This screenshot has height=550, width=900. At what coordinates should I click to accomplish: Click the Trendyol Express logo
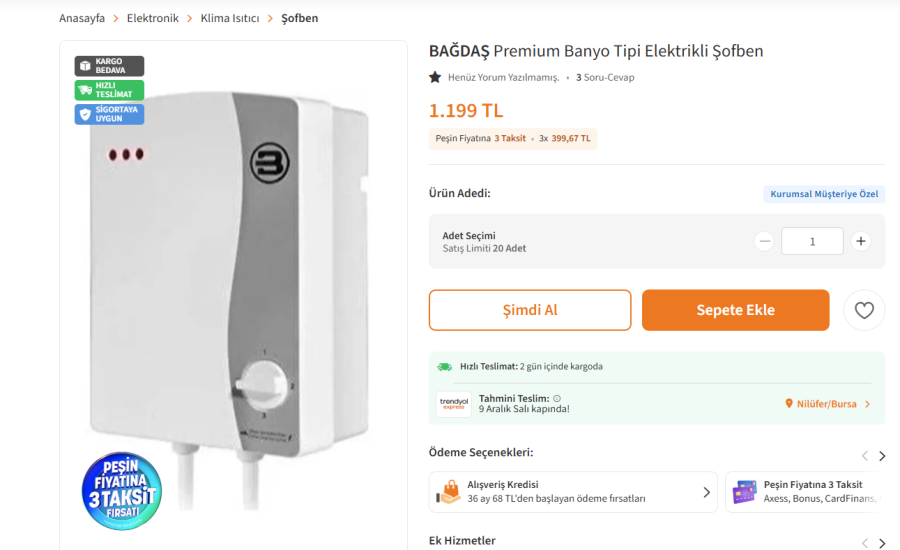point(454,404)
